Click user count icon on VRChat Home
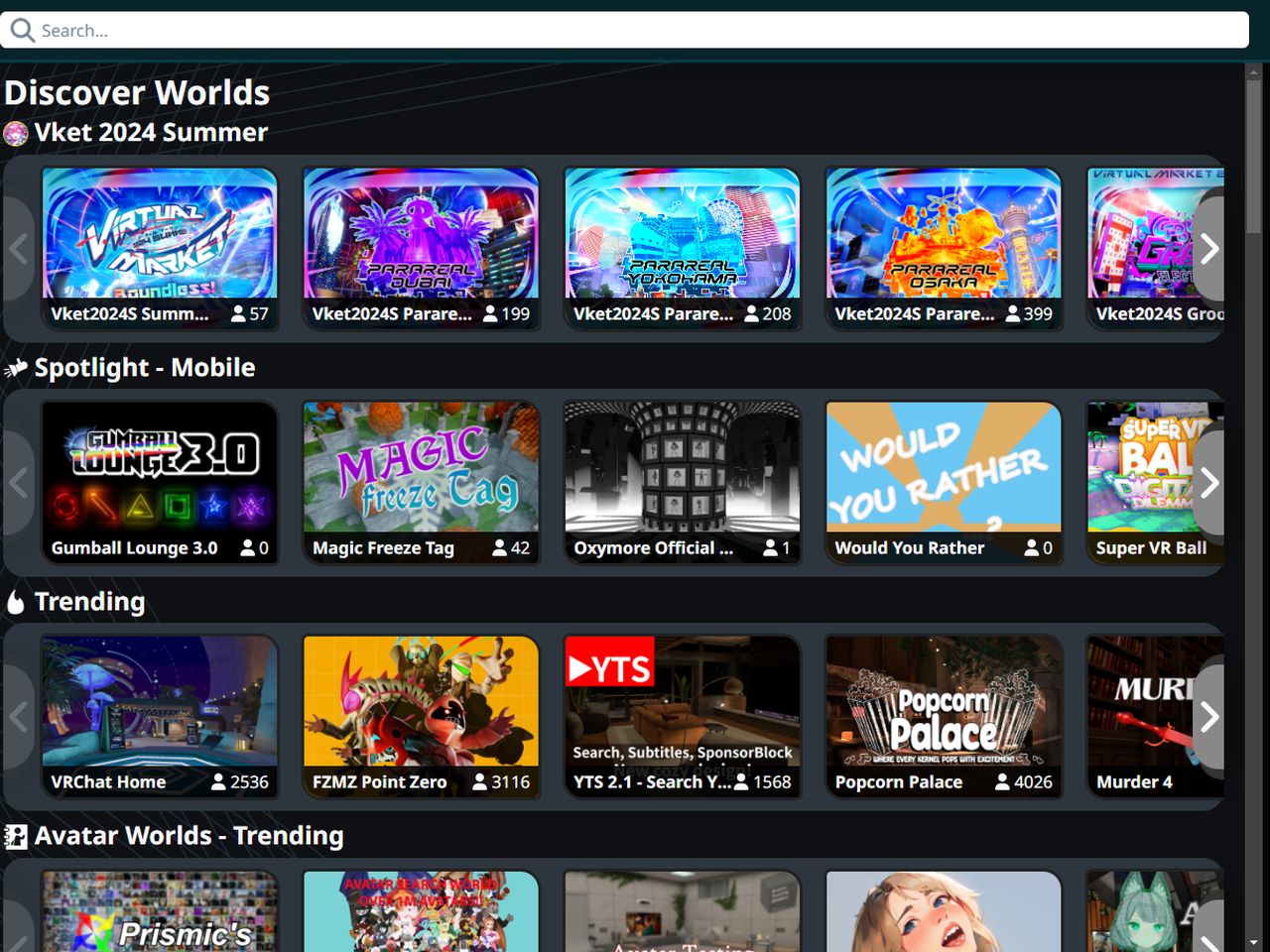This screenshot has width=1270, height=952. (x=218, y=781)
